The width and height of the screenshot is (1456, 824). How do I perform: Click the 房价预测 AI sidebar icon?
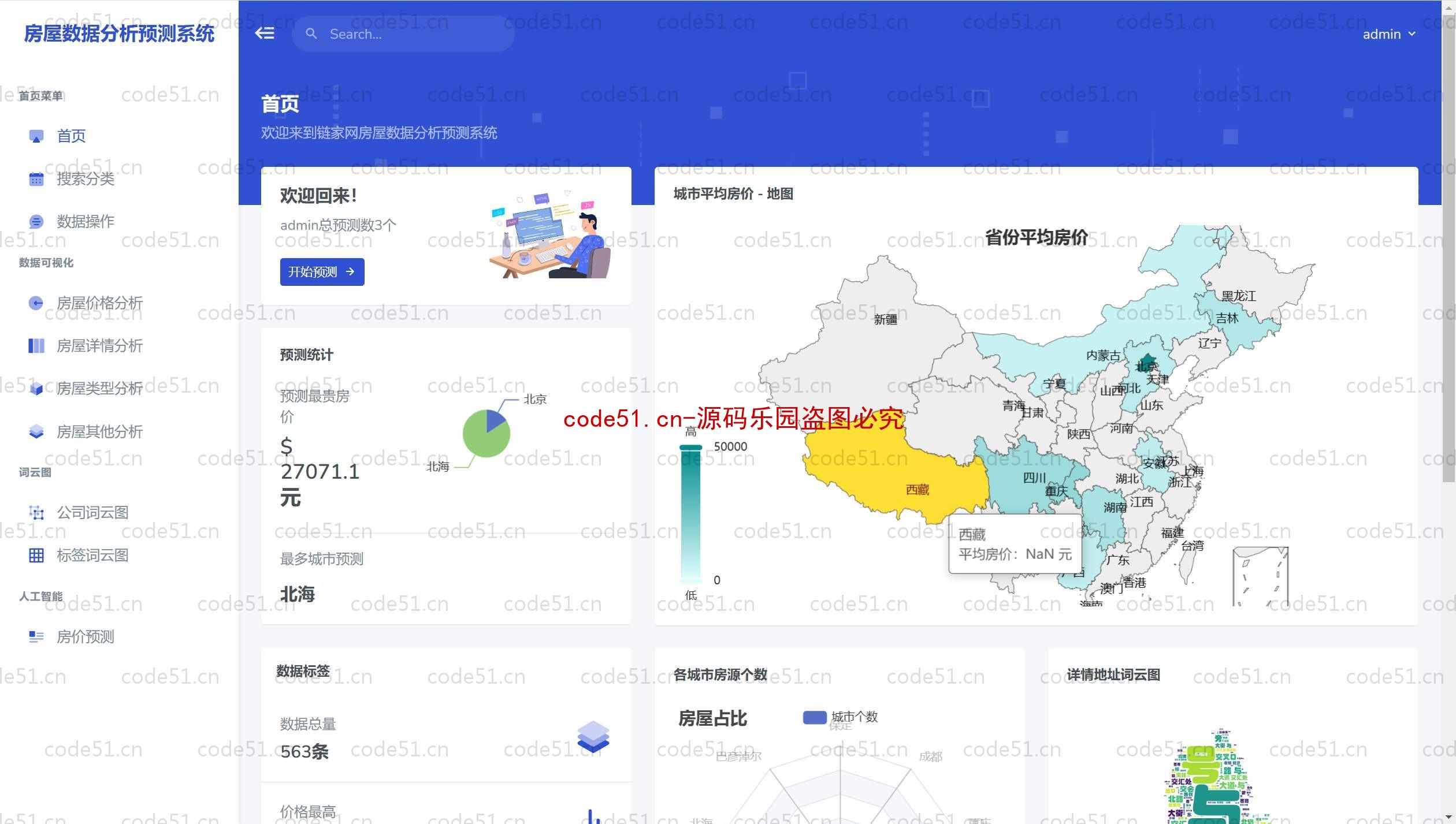coord(37,636)
